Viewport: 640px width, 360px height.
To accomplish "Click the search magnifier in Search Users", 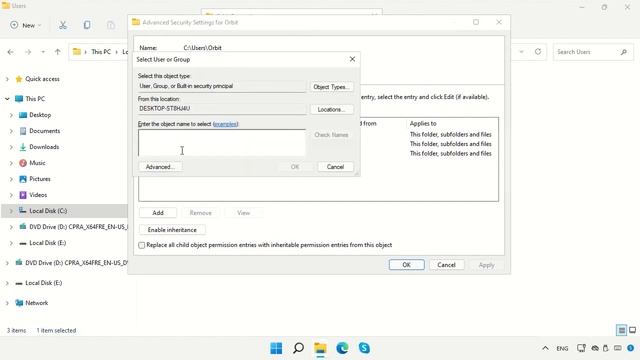I will coord(624,52).
